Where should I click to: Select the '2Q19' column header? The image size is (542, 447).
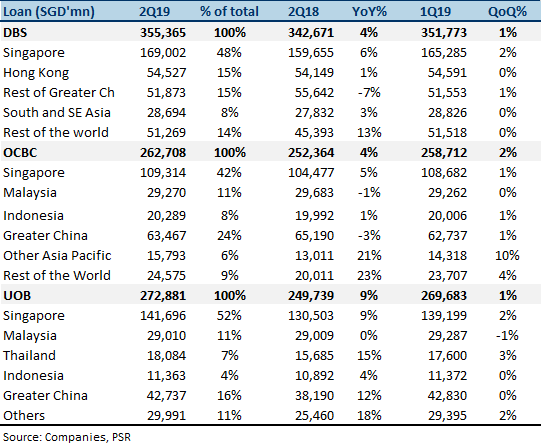click(155, 12)
